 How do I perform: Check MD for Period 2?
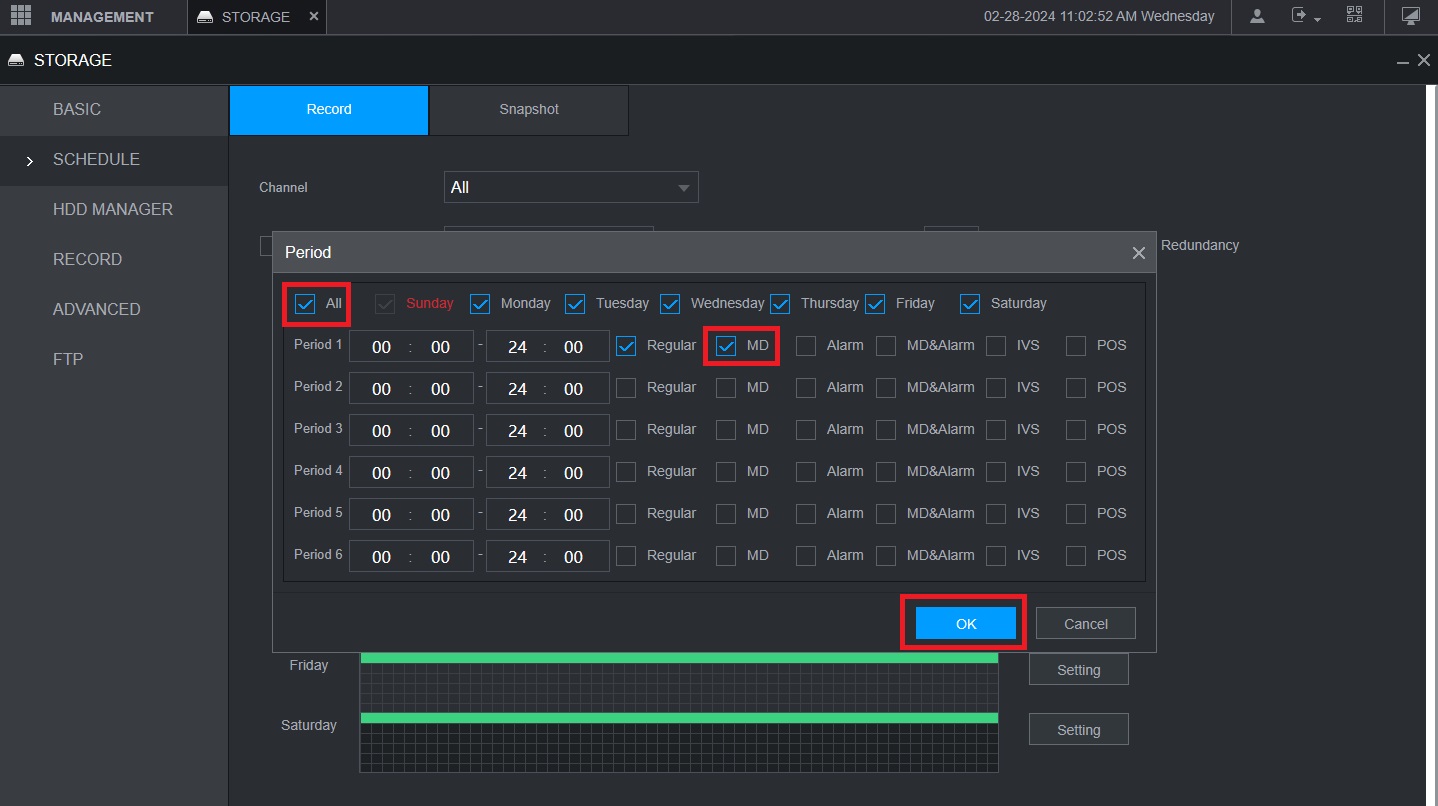(726, 388)
